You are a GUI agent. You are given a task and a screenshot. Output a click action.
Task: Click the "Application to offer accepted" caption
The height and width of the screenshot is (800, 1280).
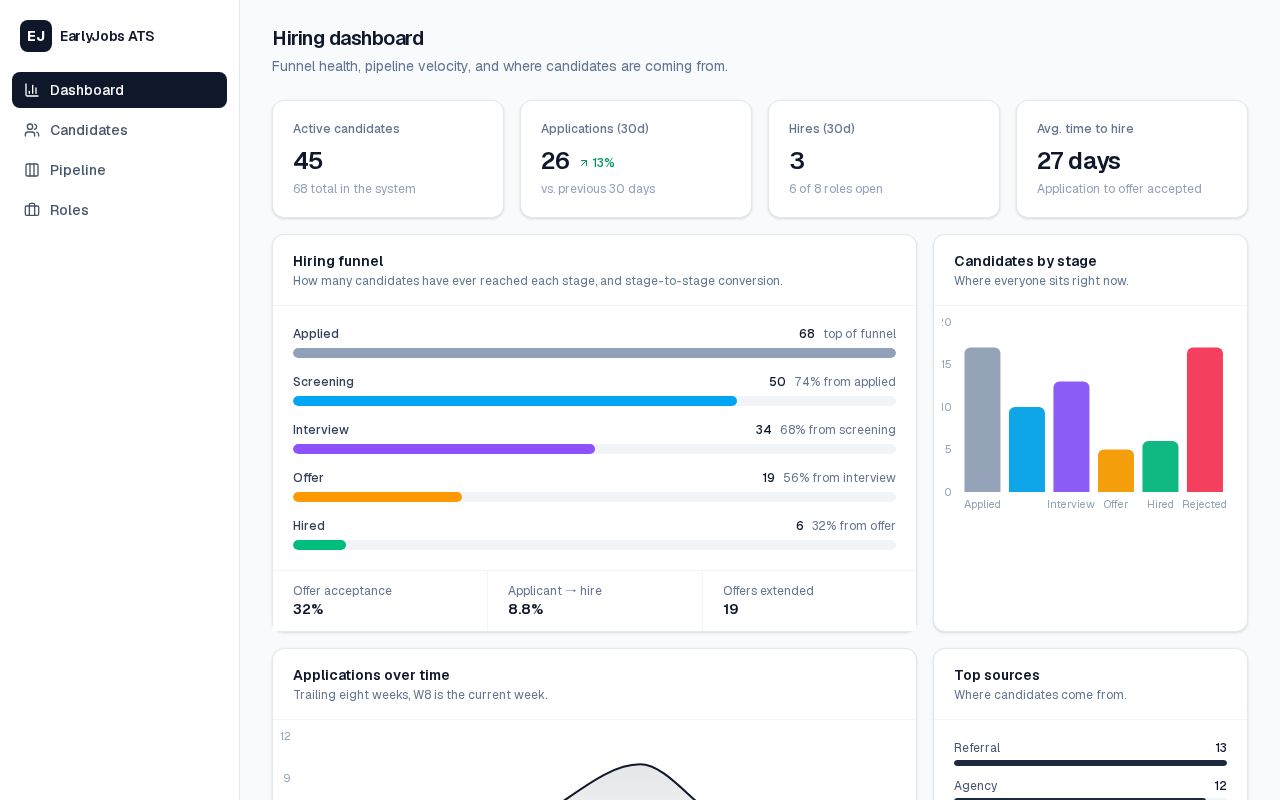tap(1119, 189)
